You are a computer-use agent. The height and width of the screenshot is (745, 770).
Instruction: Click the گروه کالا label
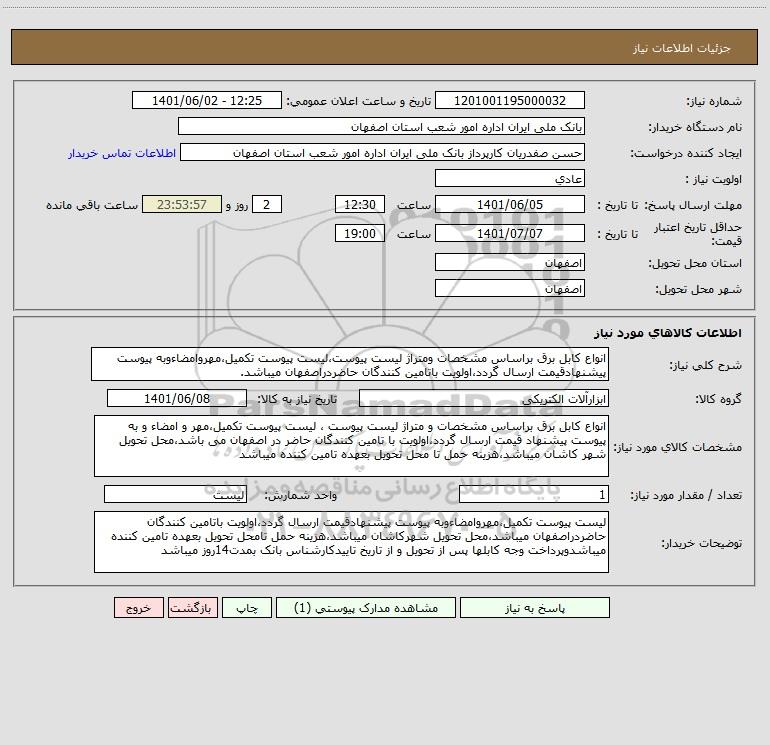coord(718,399)
